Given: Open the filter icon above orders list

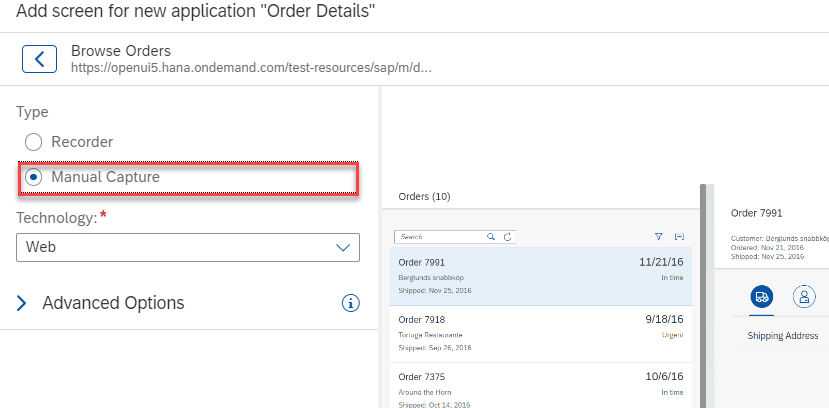Looking at the screenshot, I should 658,237.
